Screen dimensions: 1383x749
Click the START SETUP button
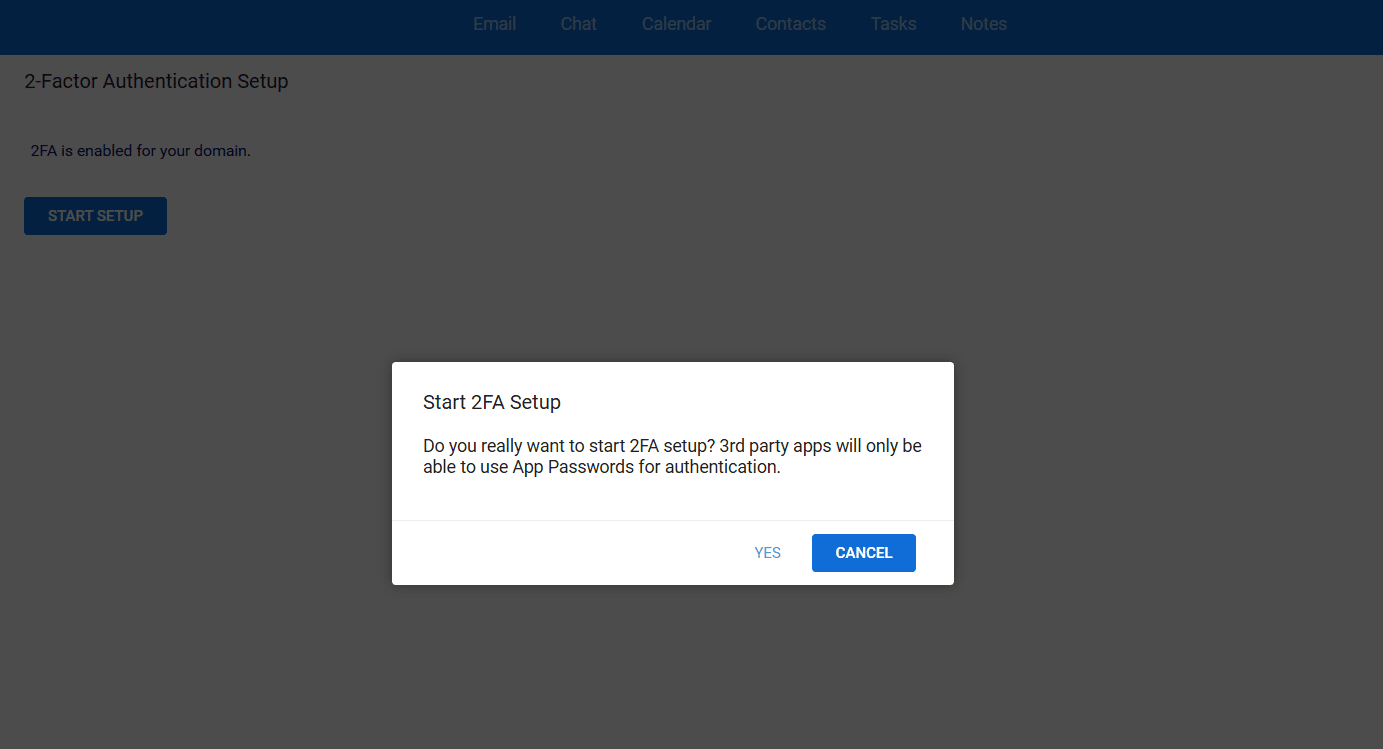pos(95,216)
